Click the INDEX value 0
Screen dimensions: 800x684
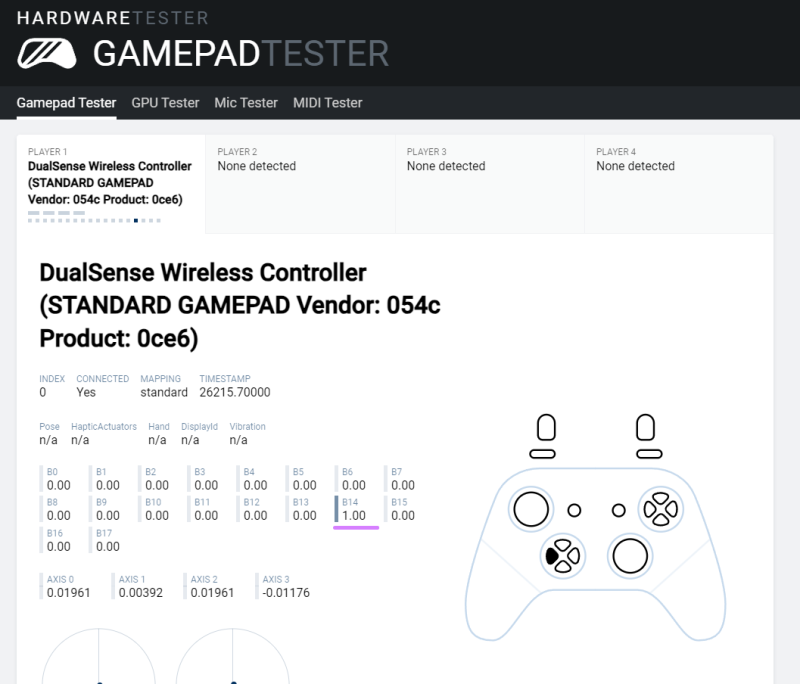point(43,392)
